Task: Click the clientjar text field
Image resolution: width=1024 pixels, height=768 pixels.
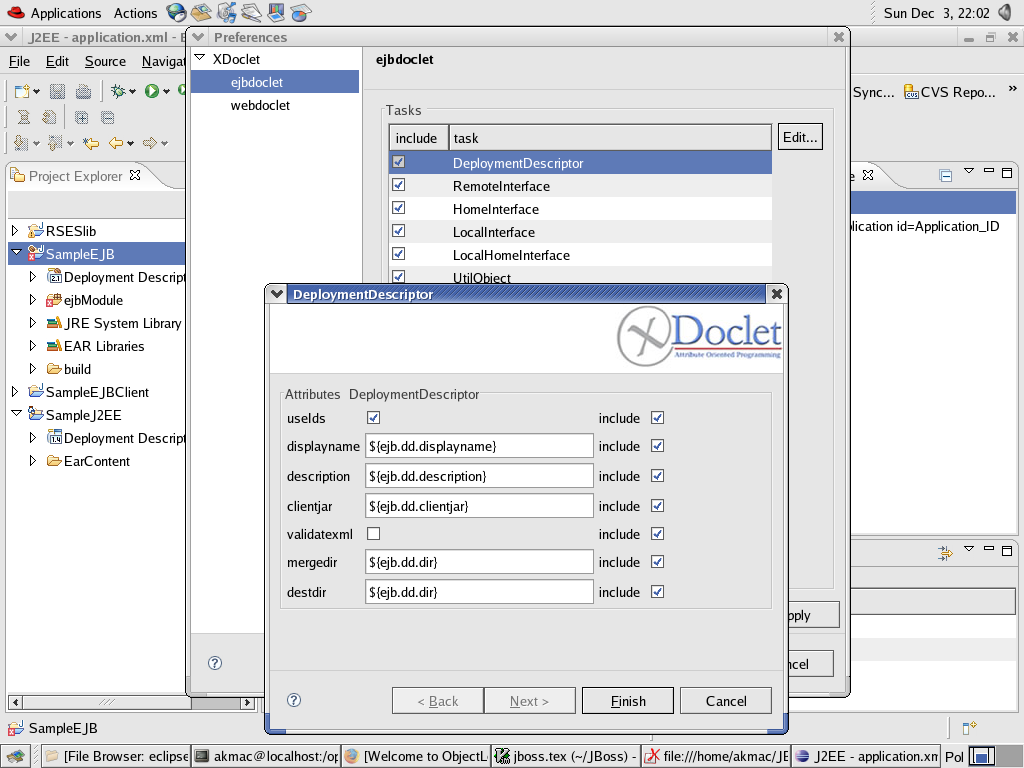Action: (479, 506)
